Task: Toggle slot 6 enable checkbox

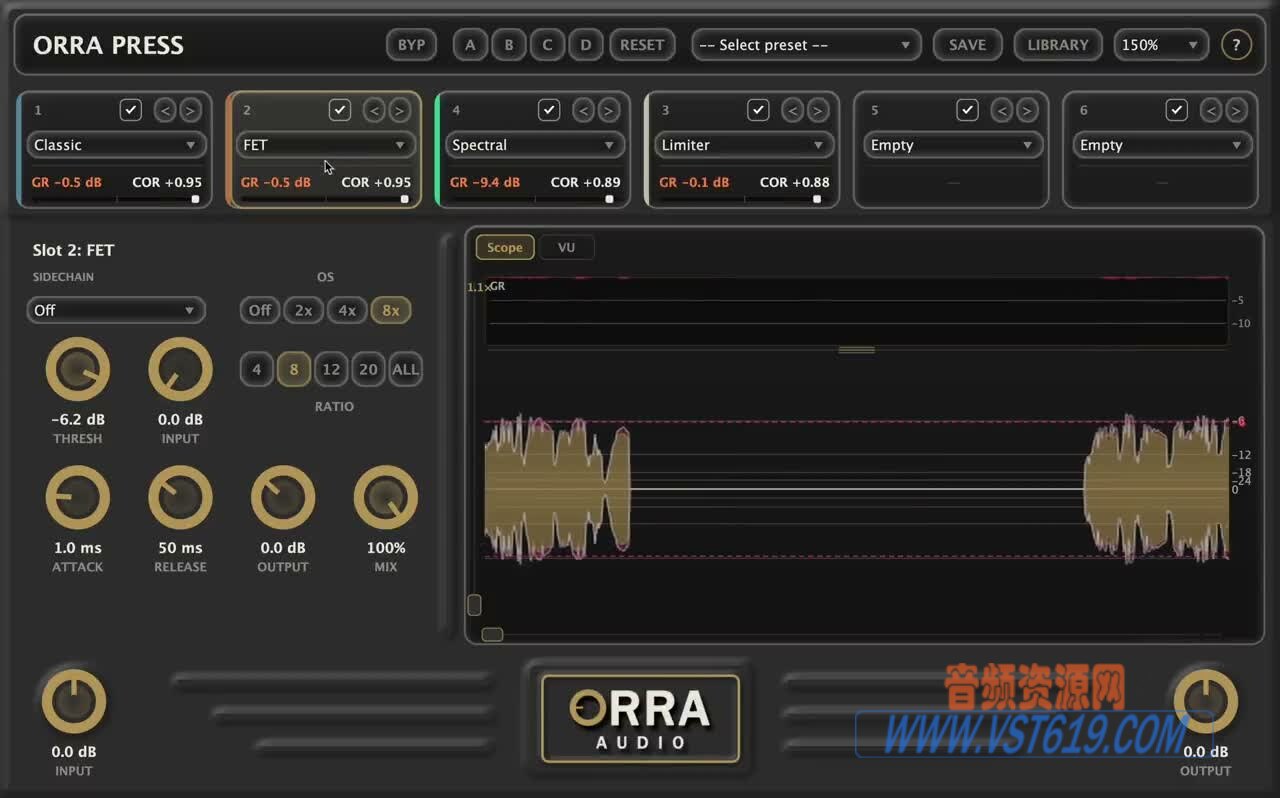Action: (1177, 110)
